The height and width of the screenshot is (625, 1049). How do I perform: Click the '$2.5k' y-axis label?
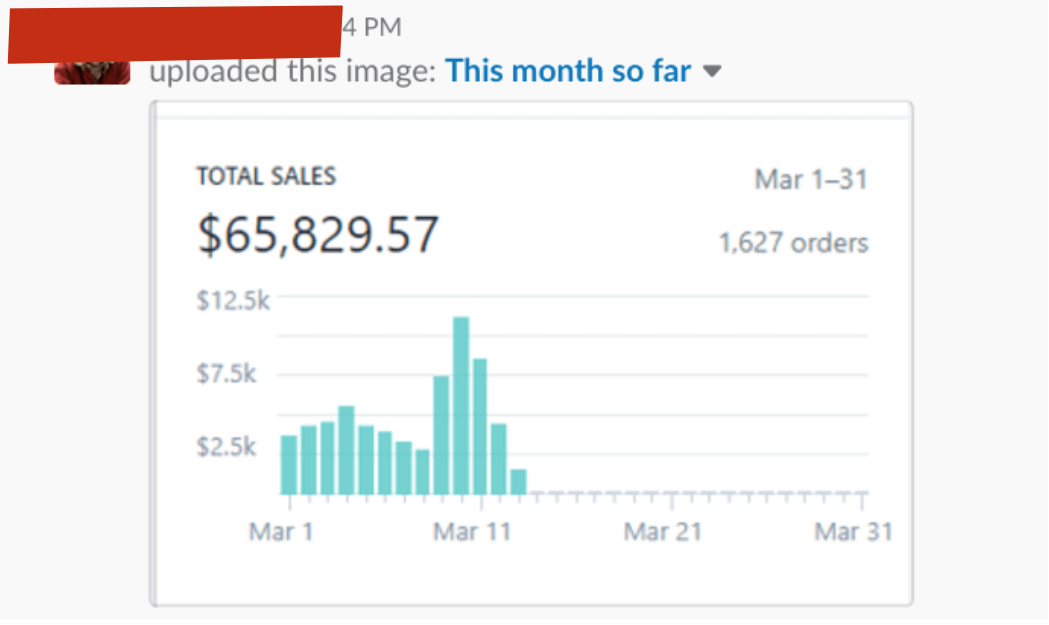pyautogui.click(x=227, y=446)
